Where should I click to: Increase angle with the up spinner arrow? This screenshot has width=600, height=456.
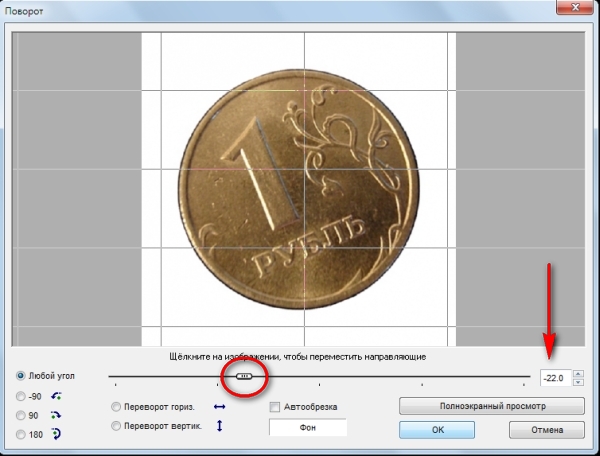click(578, 374)
